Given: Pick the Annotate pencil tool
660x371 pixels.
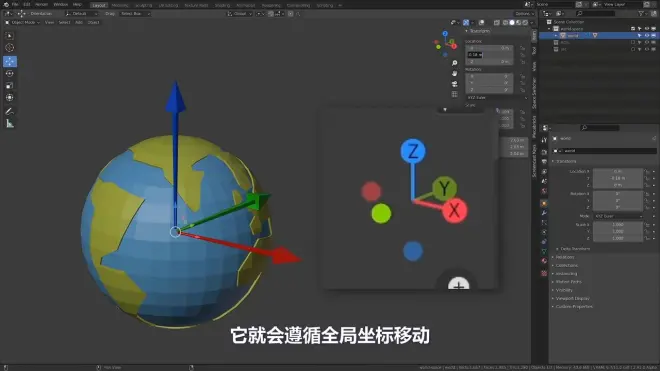Looking at the screenshot, I should pyautogui.click(x=10, y=111).
